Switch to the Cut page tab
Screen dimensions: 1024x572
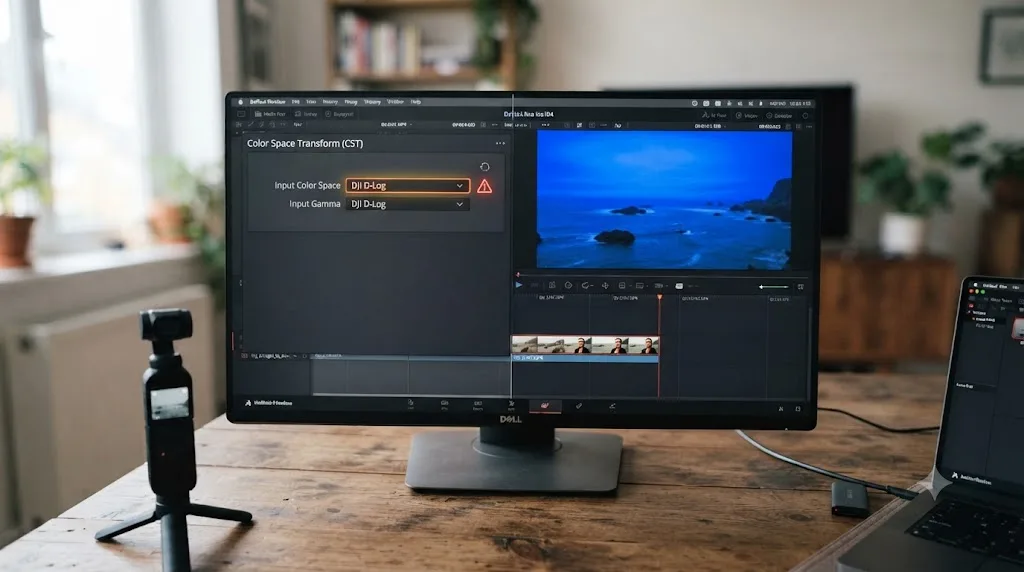[x=444, y=405]
